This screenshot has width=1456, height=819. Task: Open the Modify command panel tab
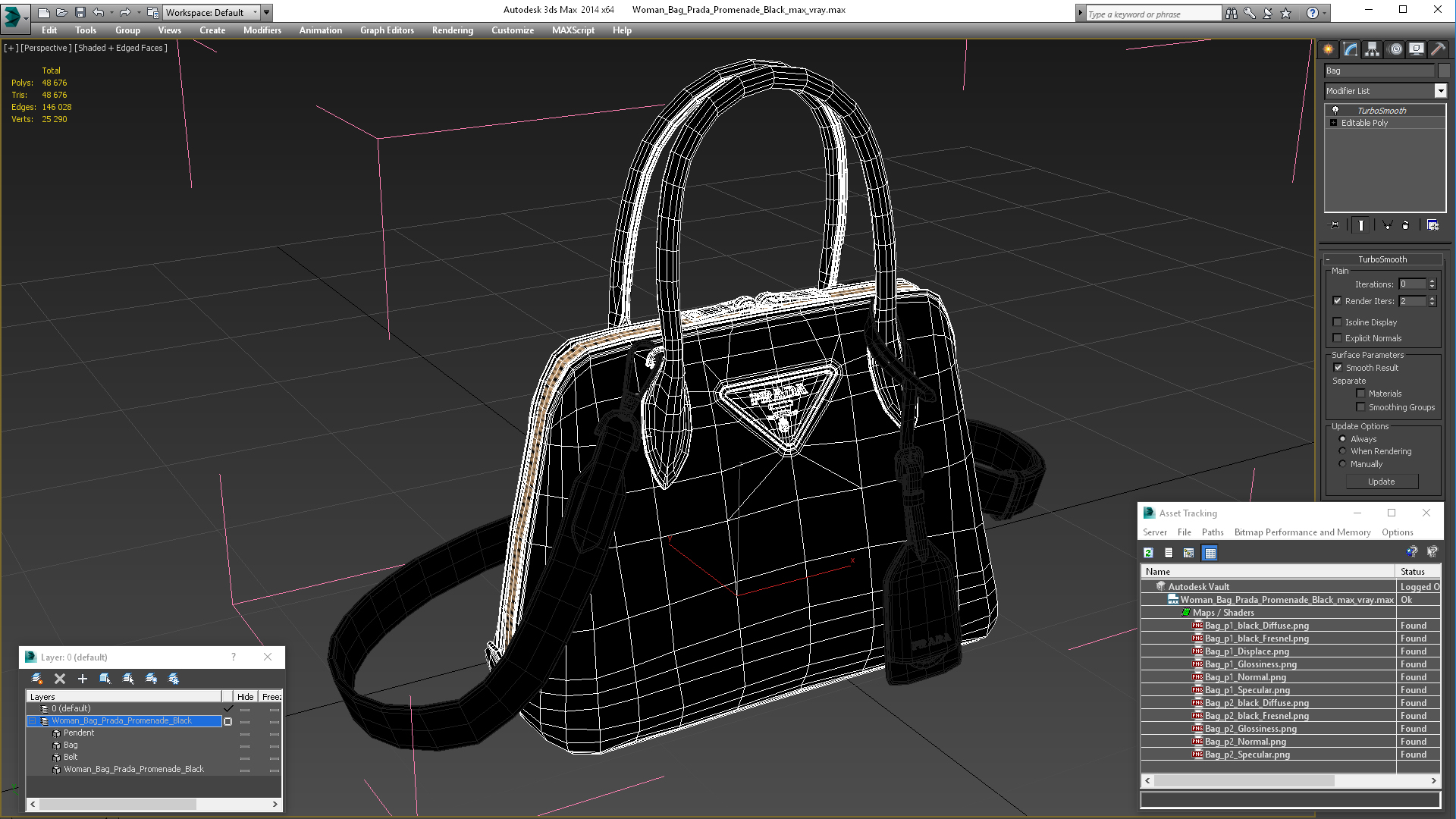point(1351,49)
